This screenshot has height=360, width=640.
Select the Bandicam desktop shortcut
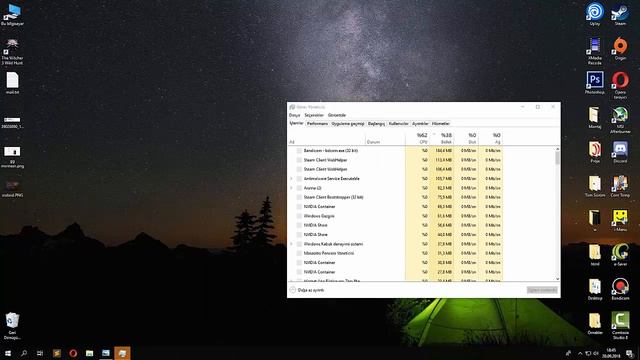620,289
